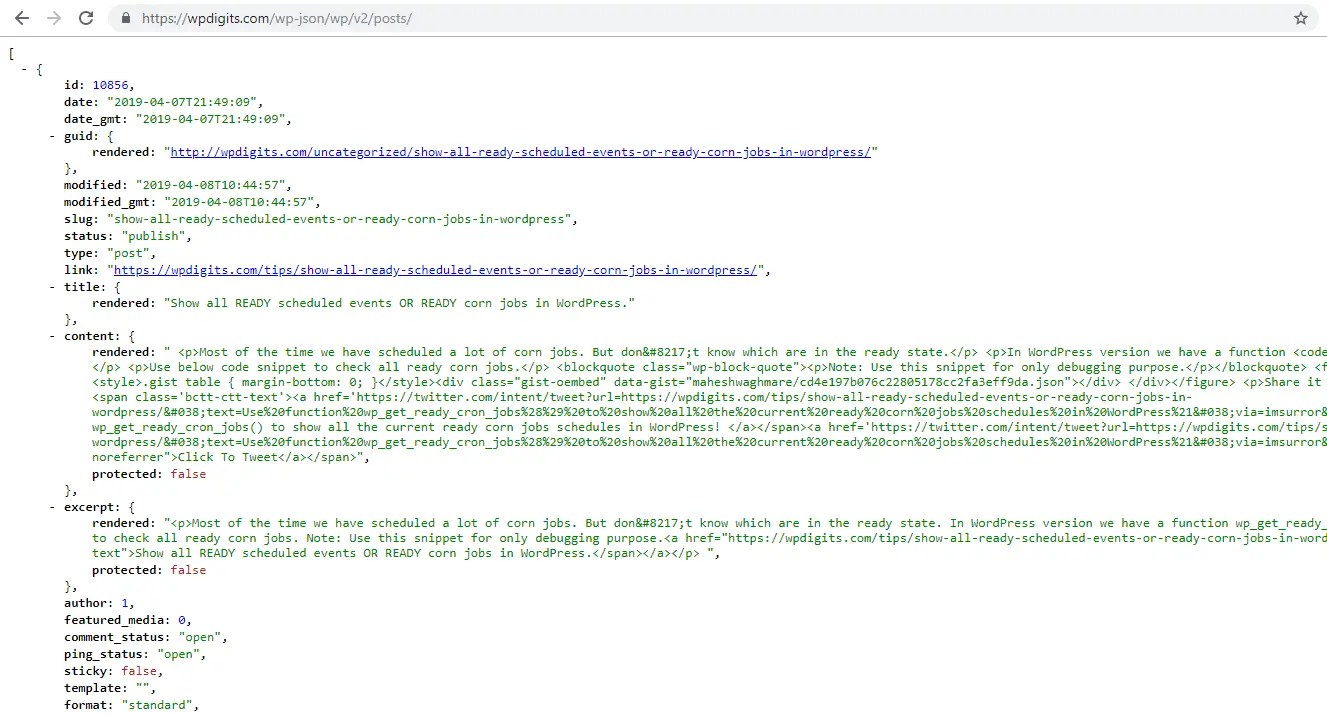Collapse the first post object
Viewport: 1327px width, 714px height.
click(x=26, y=68)
